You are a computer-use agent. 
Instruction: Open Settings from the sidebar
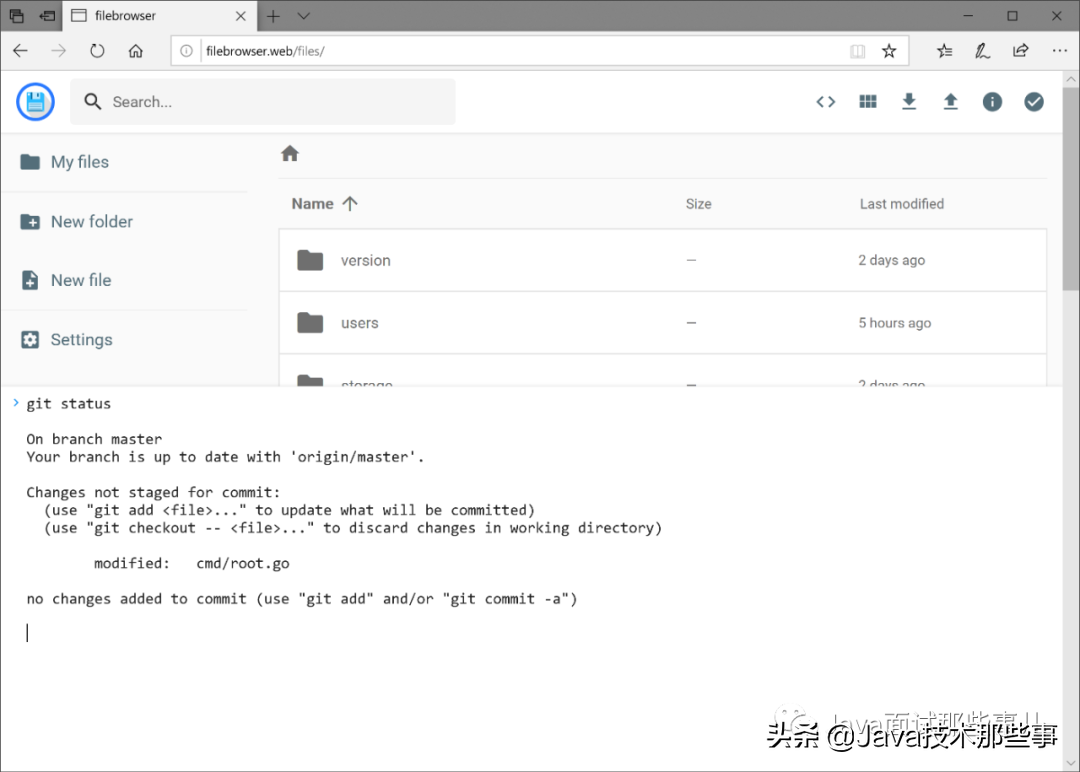tap(80, 339)
